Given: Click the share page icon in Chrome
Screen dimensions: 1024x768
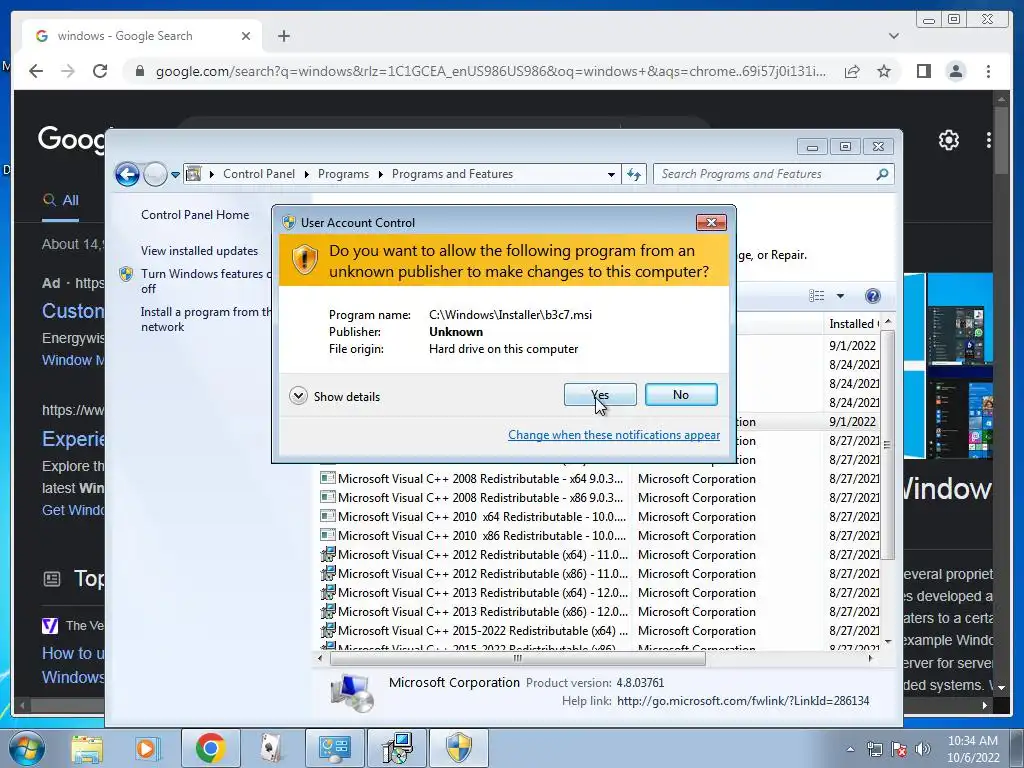Looking at the screenshot, I should pyautogui.click(x=852, y=71).
